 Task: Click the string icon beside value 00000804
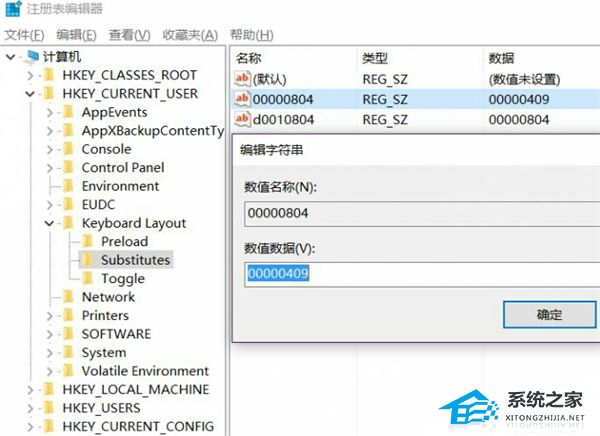tap(242, 100)
